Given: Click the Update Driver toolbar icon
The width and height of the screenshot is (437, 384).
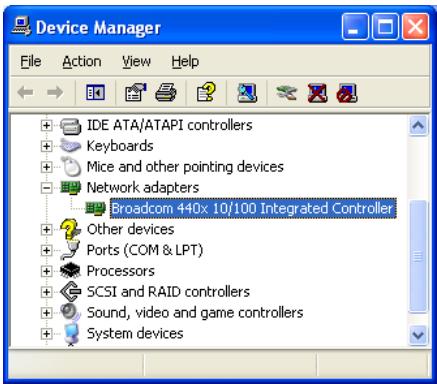Looking at the screenshot, I should tap(286, 92).
